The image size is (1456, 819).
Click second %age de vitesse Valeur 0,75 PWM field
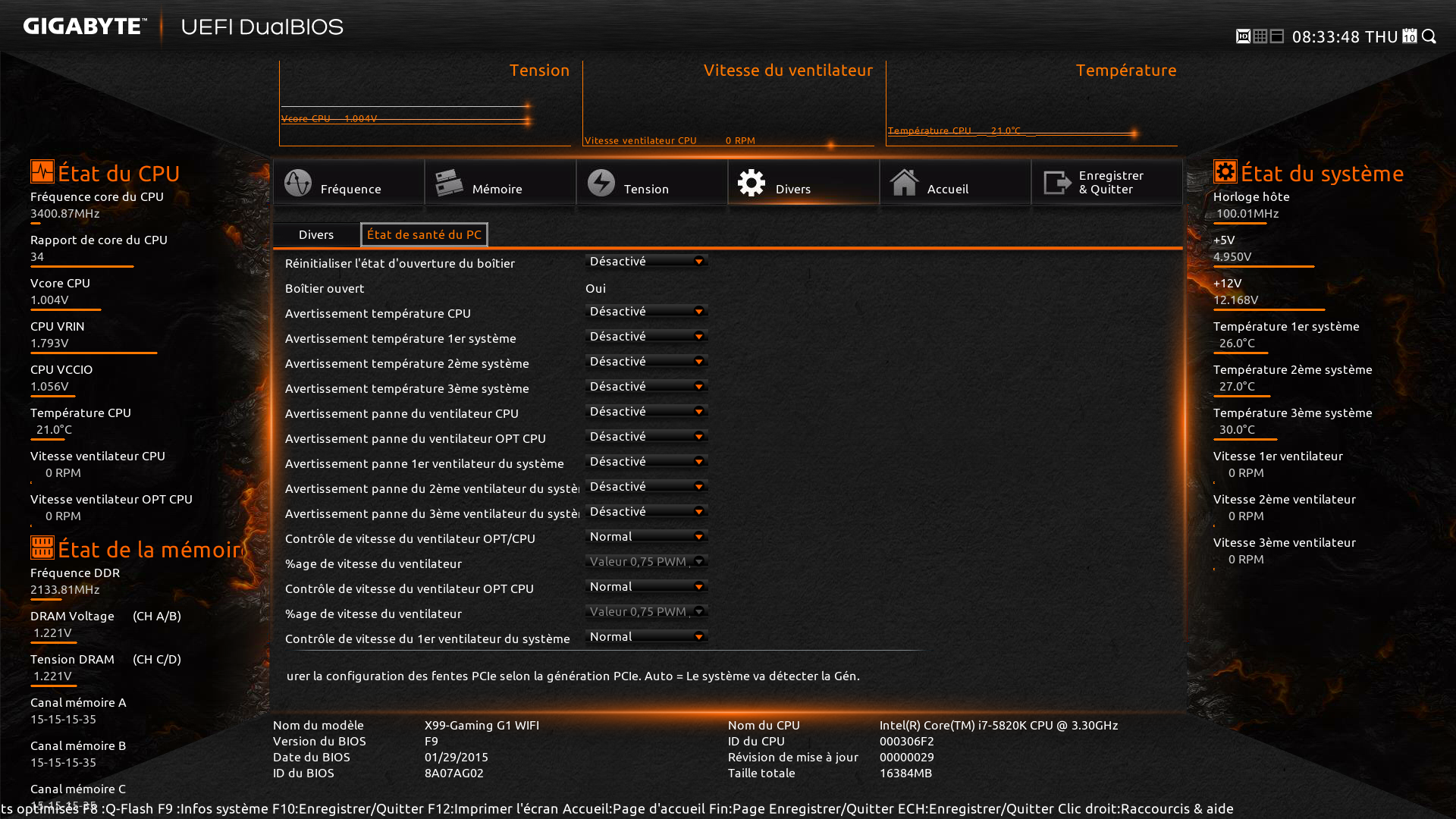pyautogui.click(x=647, y=611)
